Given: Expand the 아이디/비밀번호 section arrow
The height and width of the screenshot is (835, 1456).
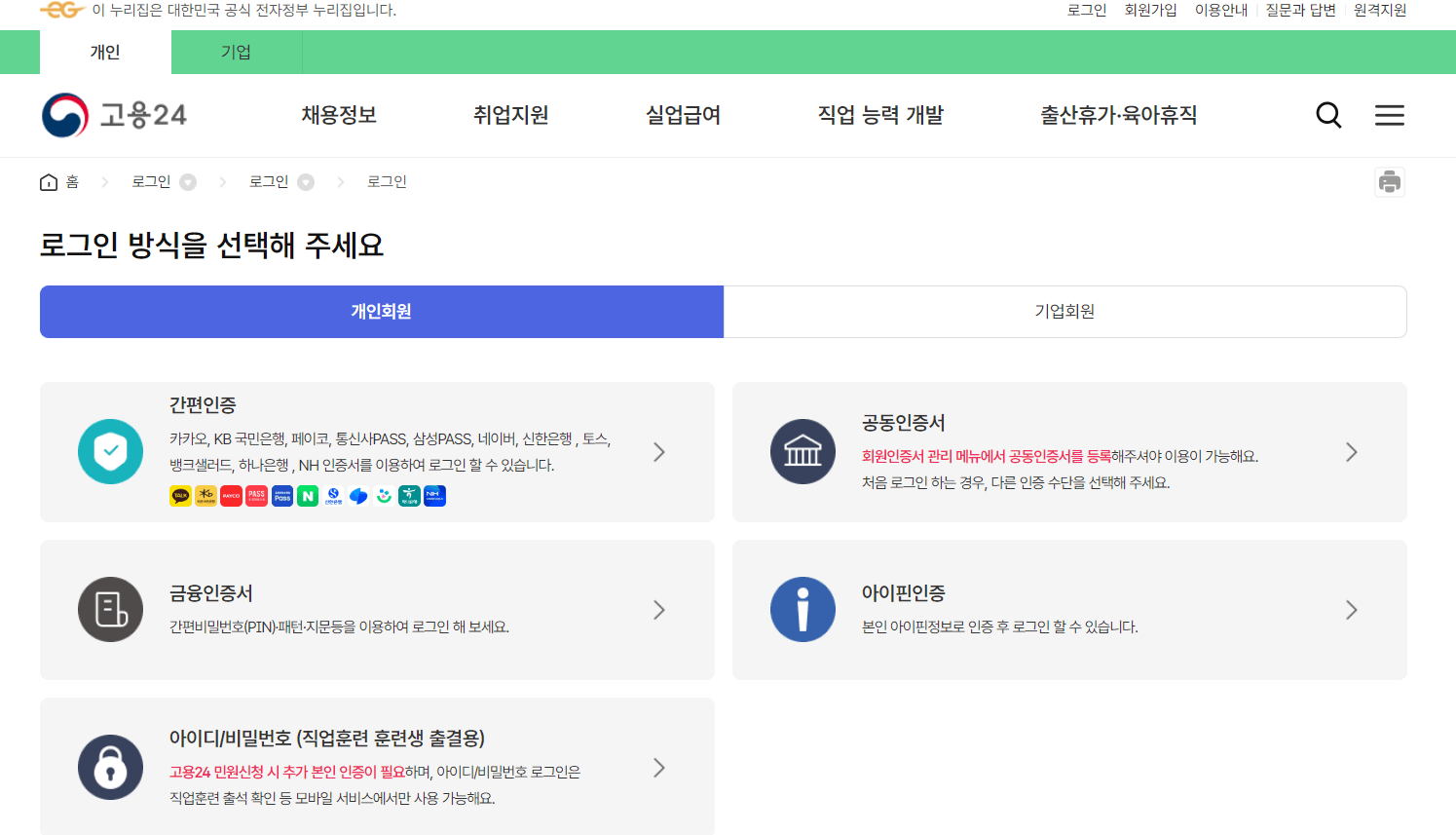Looking at the screenshot, I should 659,767.
